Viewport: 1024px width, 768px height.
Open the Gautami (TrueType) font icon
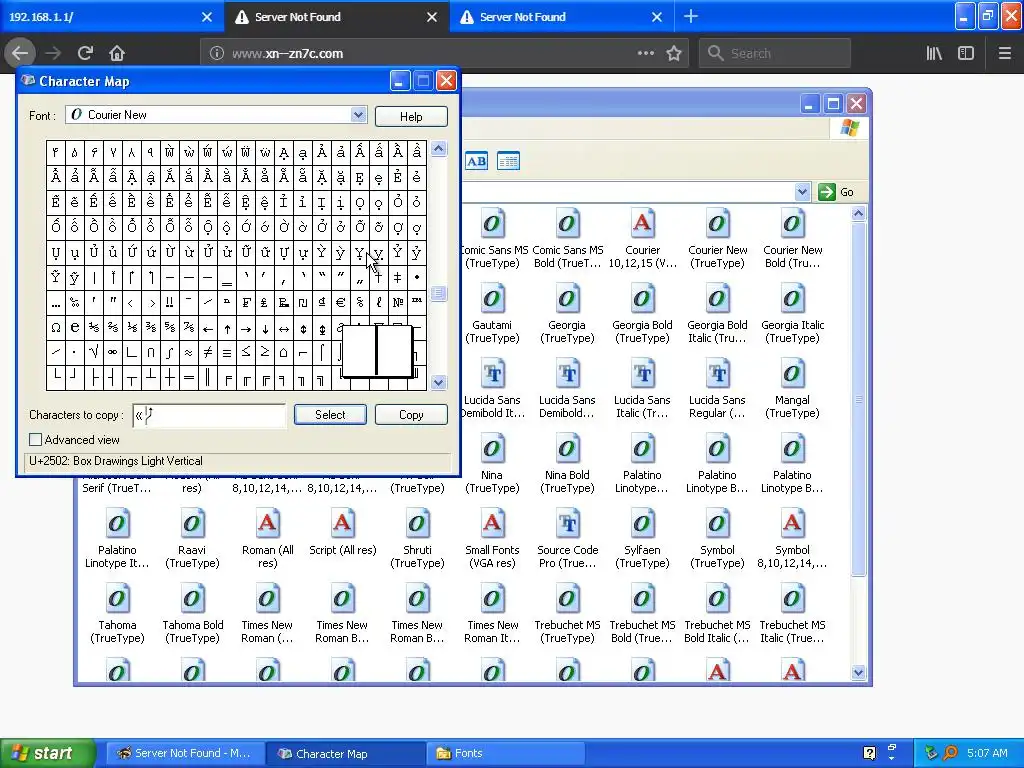[x=492, y=299]
